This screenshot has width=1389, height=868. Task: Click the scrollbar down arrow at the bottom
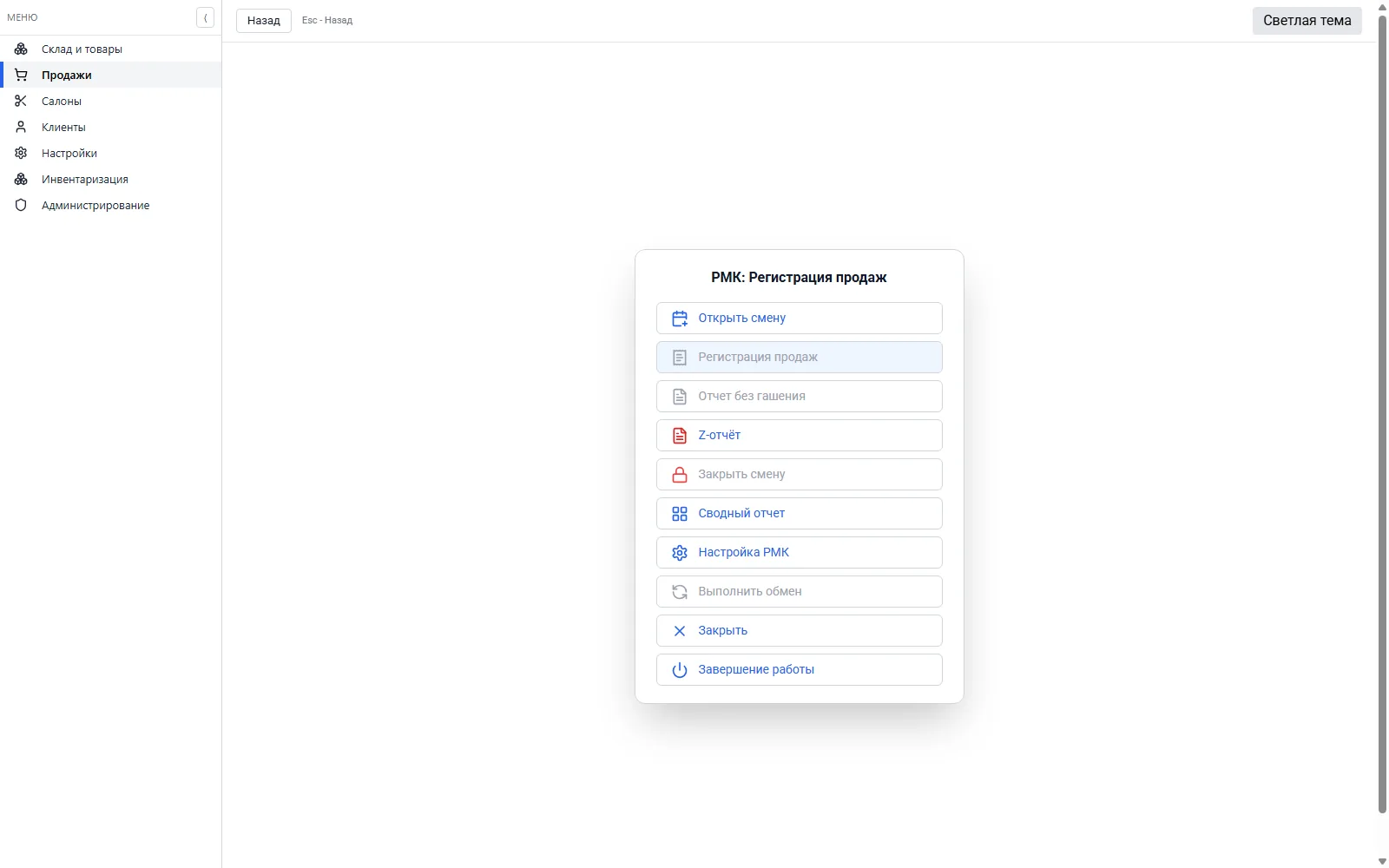point(1382,861)
